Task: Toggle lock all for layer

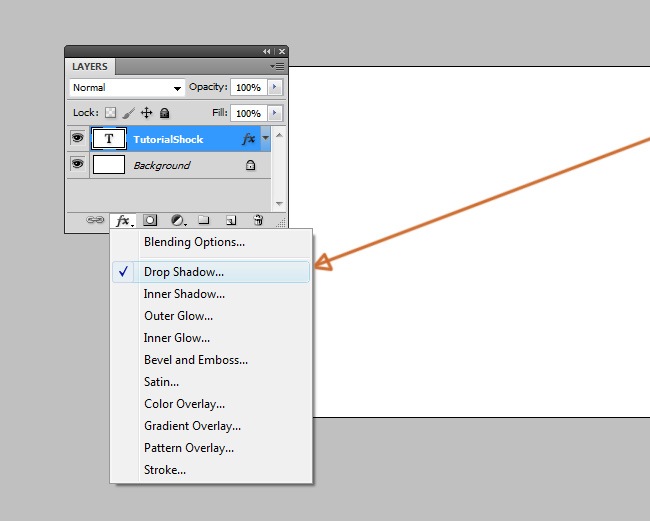Action: pyautogui.click(x=165, y=113)
